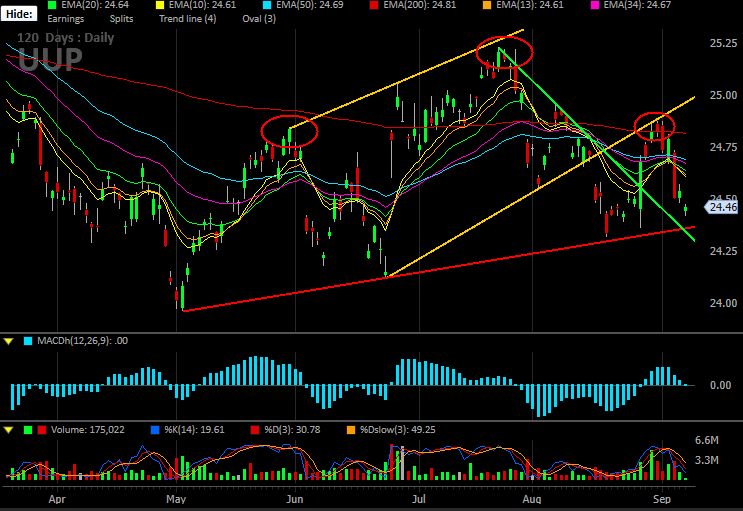Click the 0.00 MACD axis label

coord(720,385)
